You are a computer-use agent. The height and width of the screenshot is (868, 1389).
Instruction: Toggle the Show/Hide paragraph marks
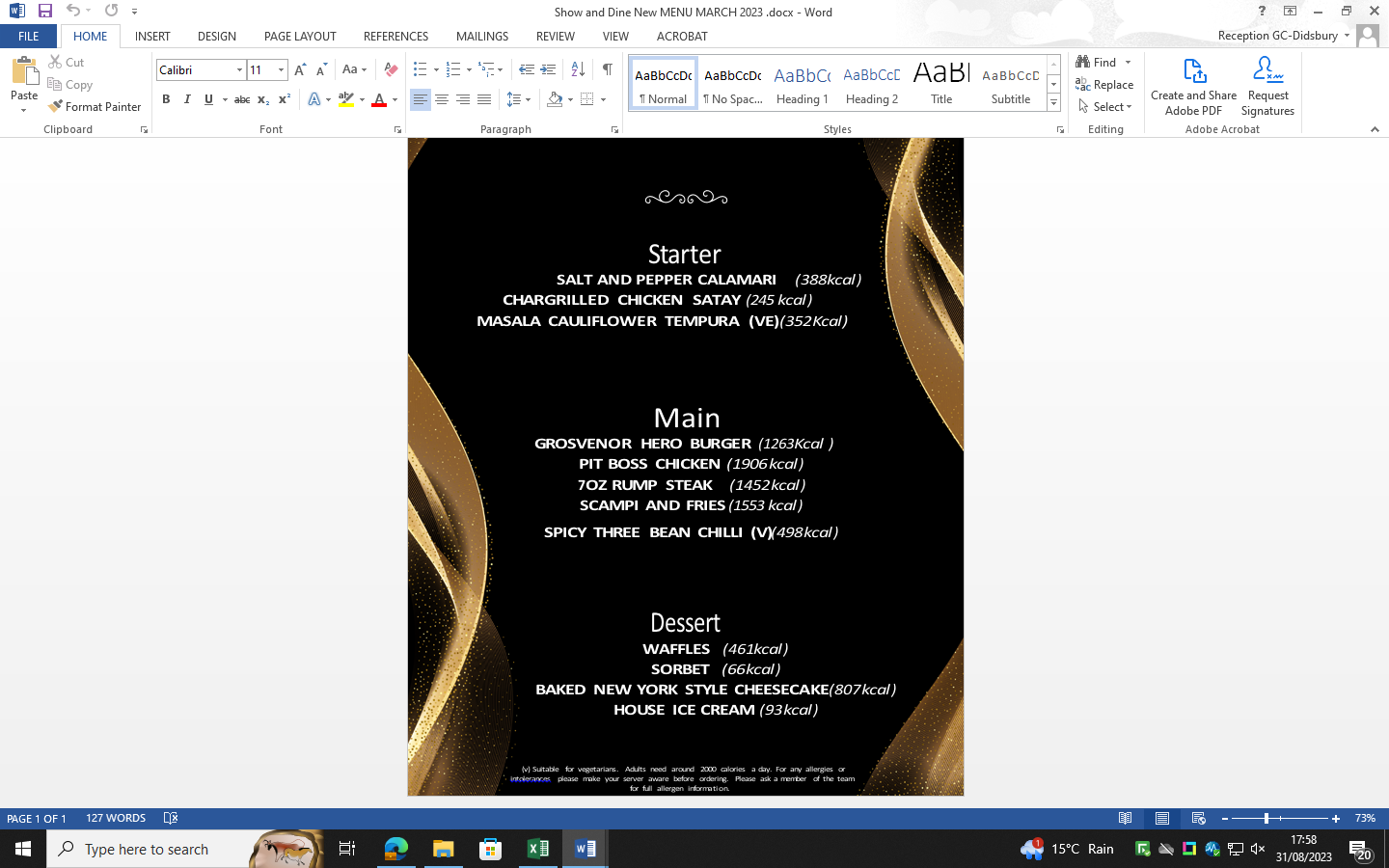607,68
